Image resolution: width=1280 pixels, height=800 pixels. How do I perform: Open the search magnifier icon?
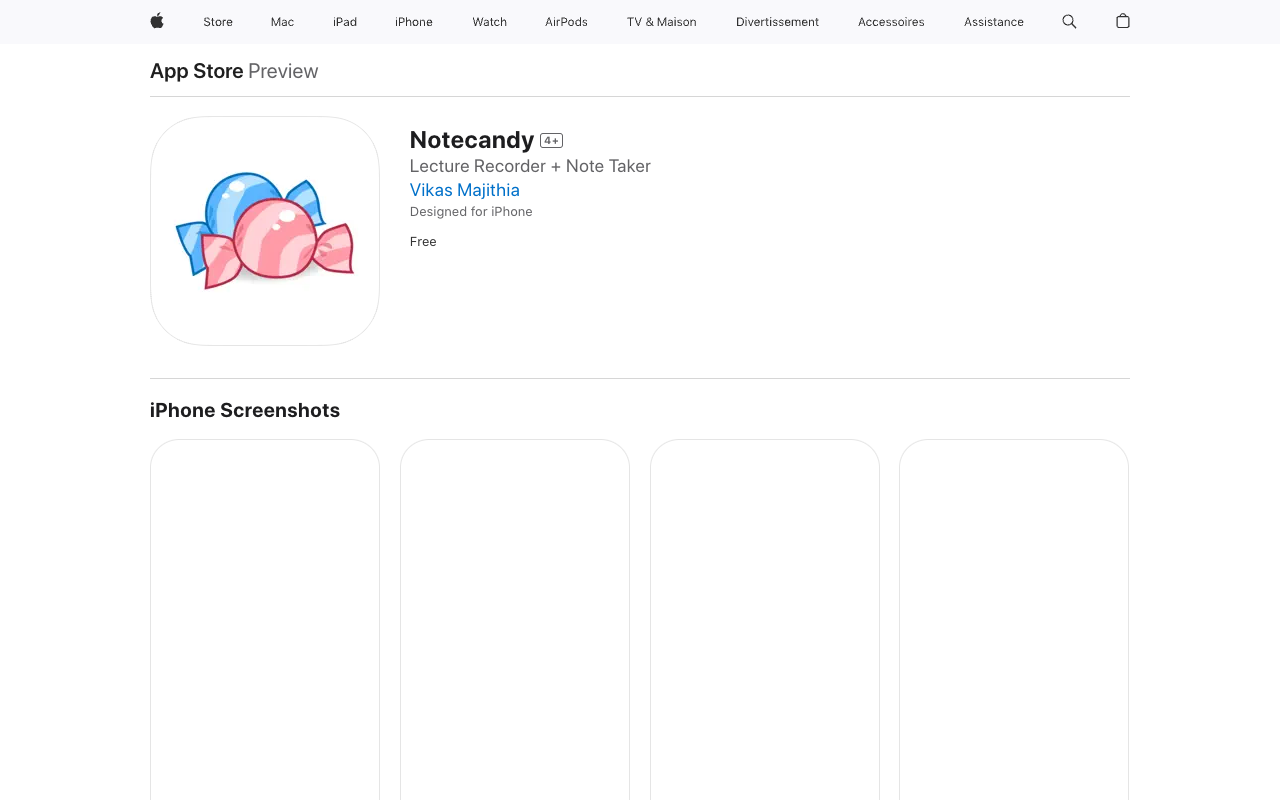pos(1069,21)
